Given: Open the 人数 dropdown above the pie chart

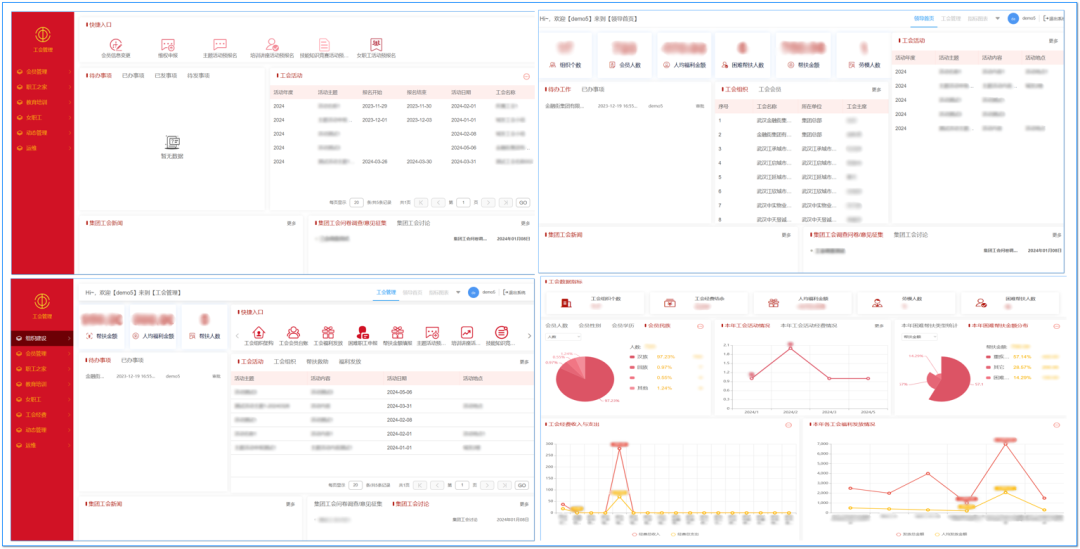Looking at the screenshot, I should (x=563, y=337).
